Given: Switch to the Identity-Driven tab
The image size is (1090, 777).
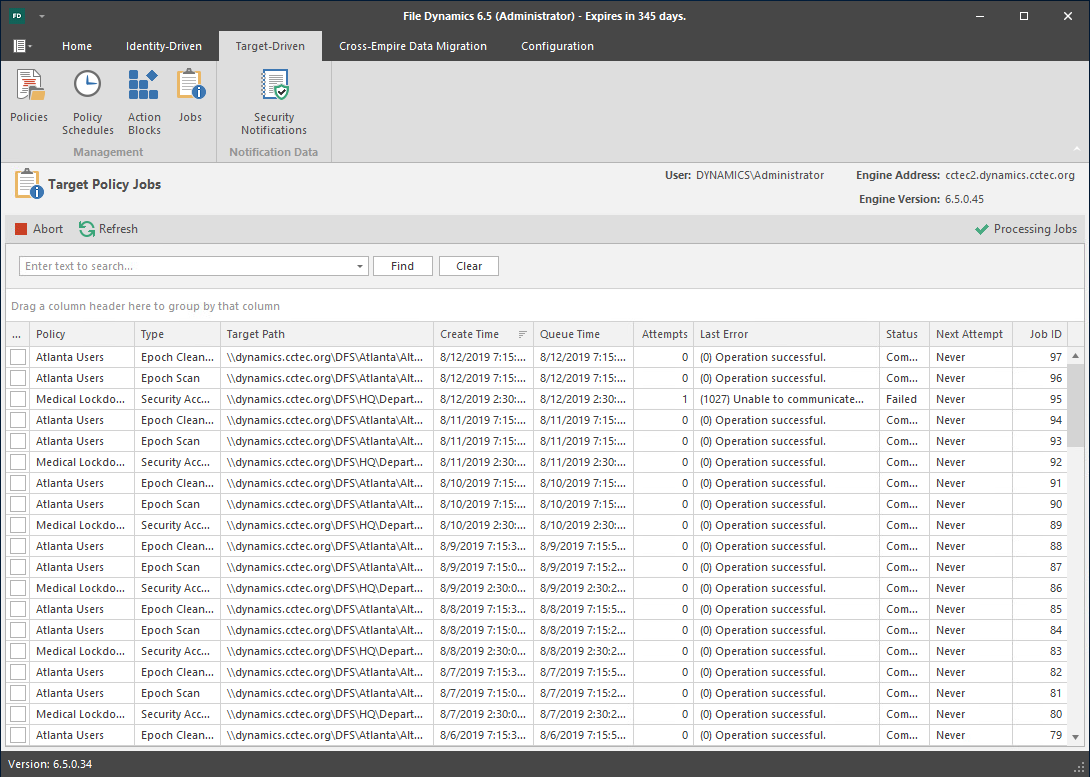Looking at the screenshot, I should click(x=163, y=46).
